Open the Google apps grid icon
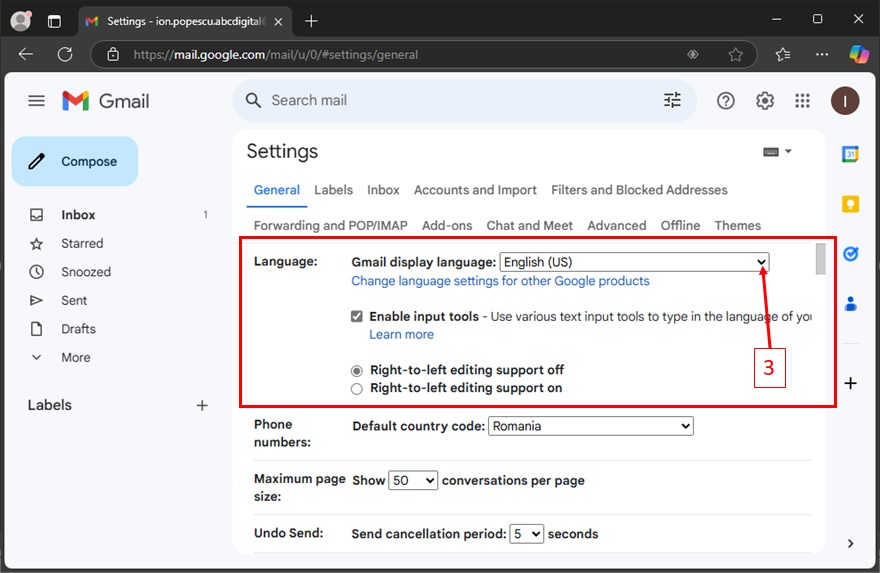 click(802, 101)
